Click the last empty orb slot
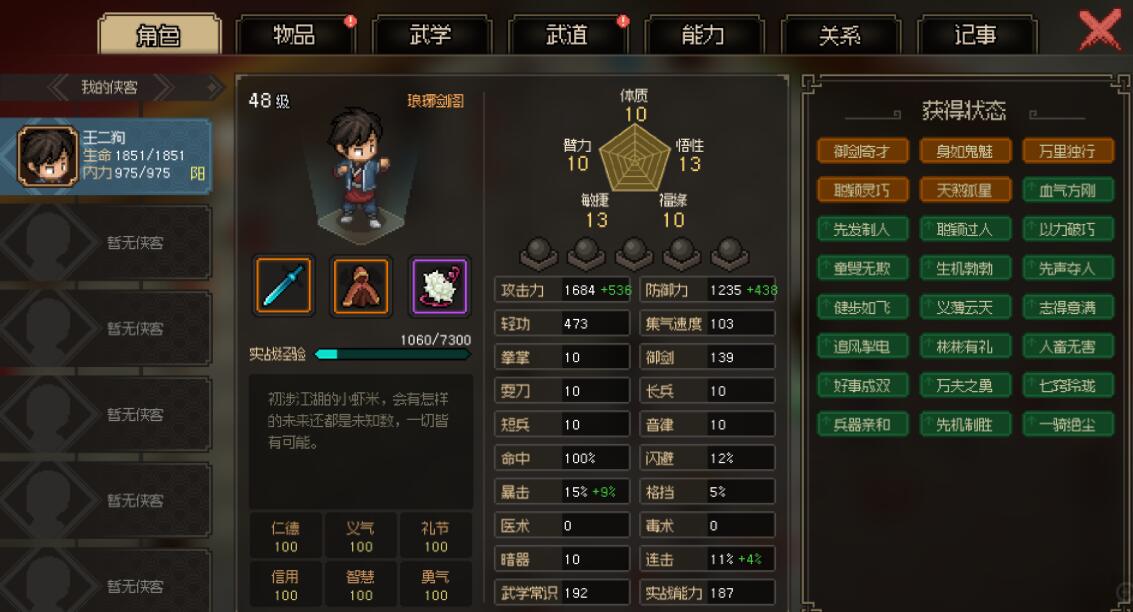The height and width of the screenshot is (612, 1133). (x=729, y=253)
